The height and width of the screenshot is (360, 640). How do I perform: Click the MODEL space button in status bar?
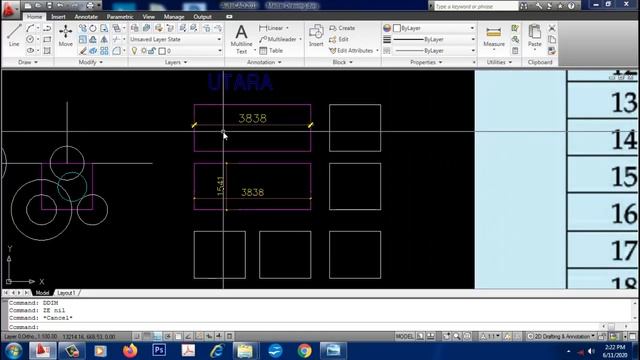point(404,336)
